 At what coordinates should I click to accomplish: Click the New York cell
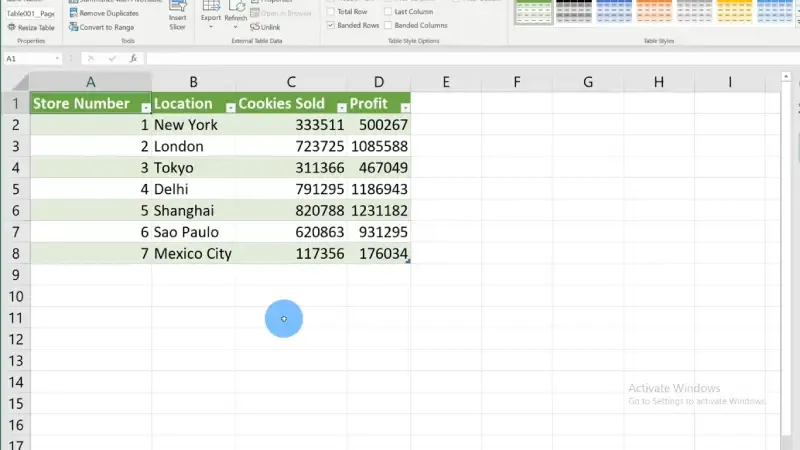(193, 125)
